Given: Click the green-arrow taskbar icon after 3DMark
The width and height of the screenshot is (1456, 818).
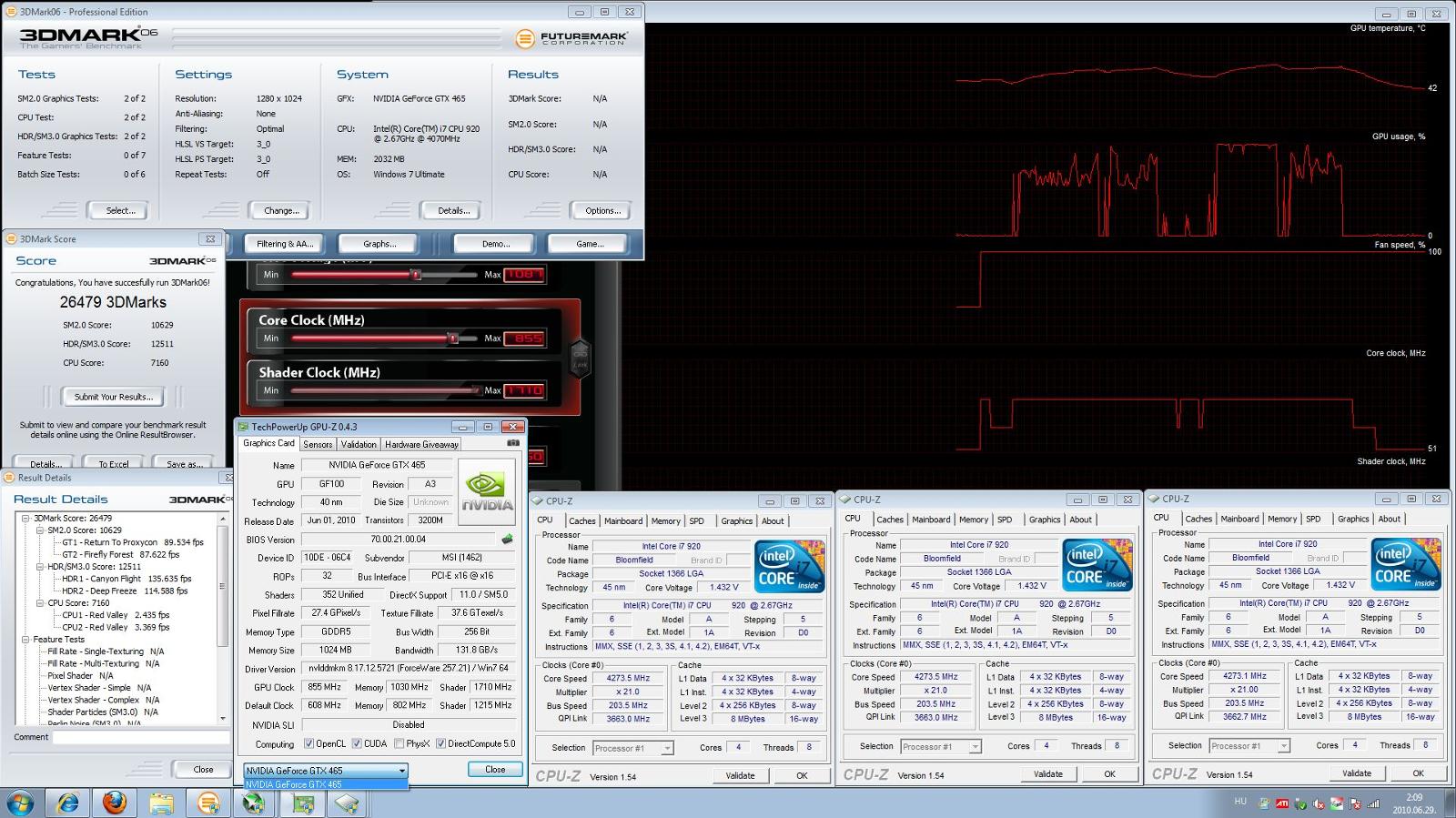Looking at the screenshot, I should click(x=255, y=803).
